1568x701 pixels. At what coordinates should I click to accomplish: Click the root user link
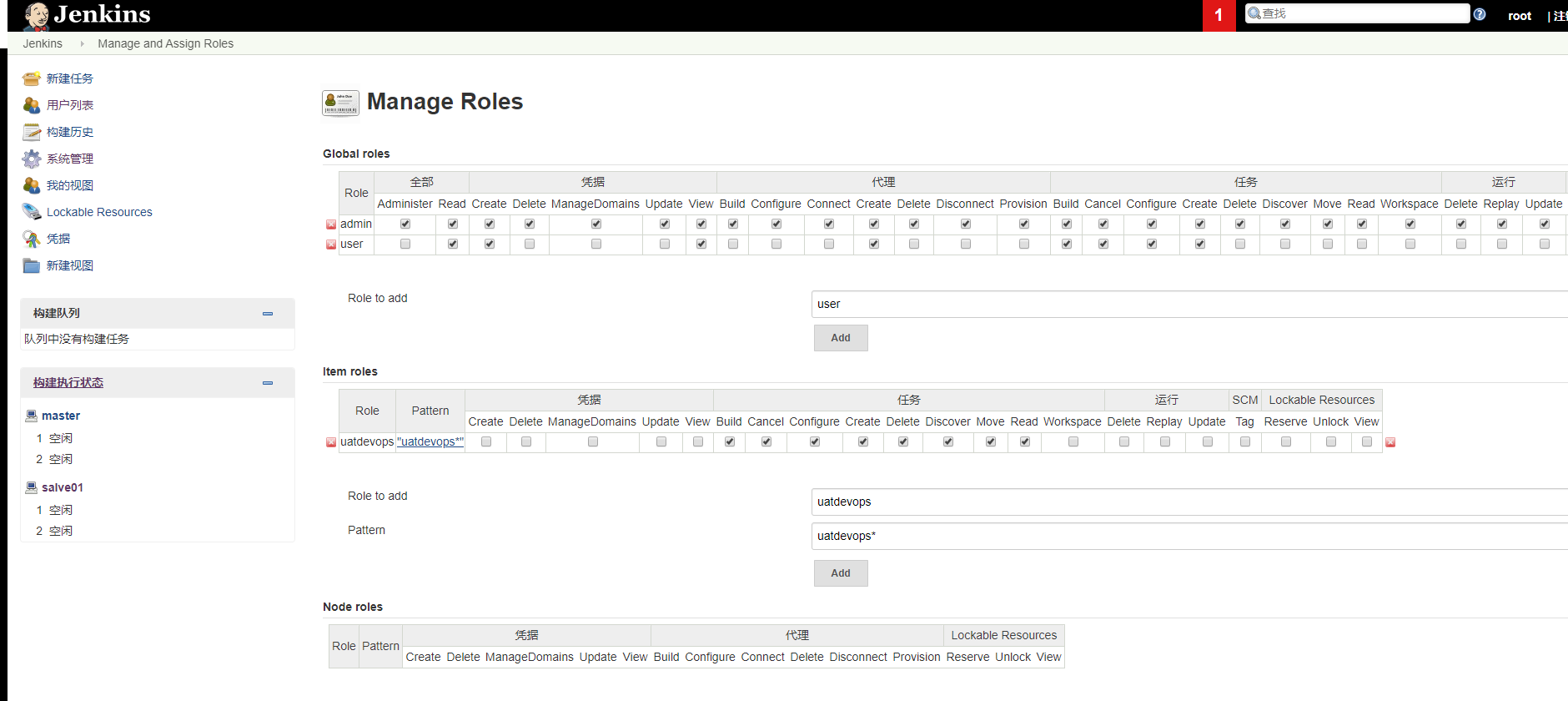click(1520, 16)
